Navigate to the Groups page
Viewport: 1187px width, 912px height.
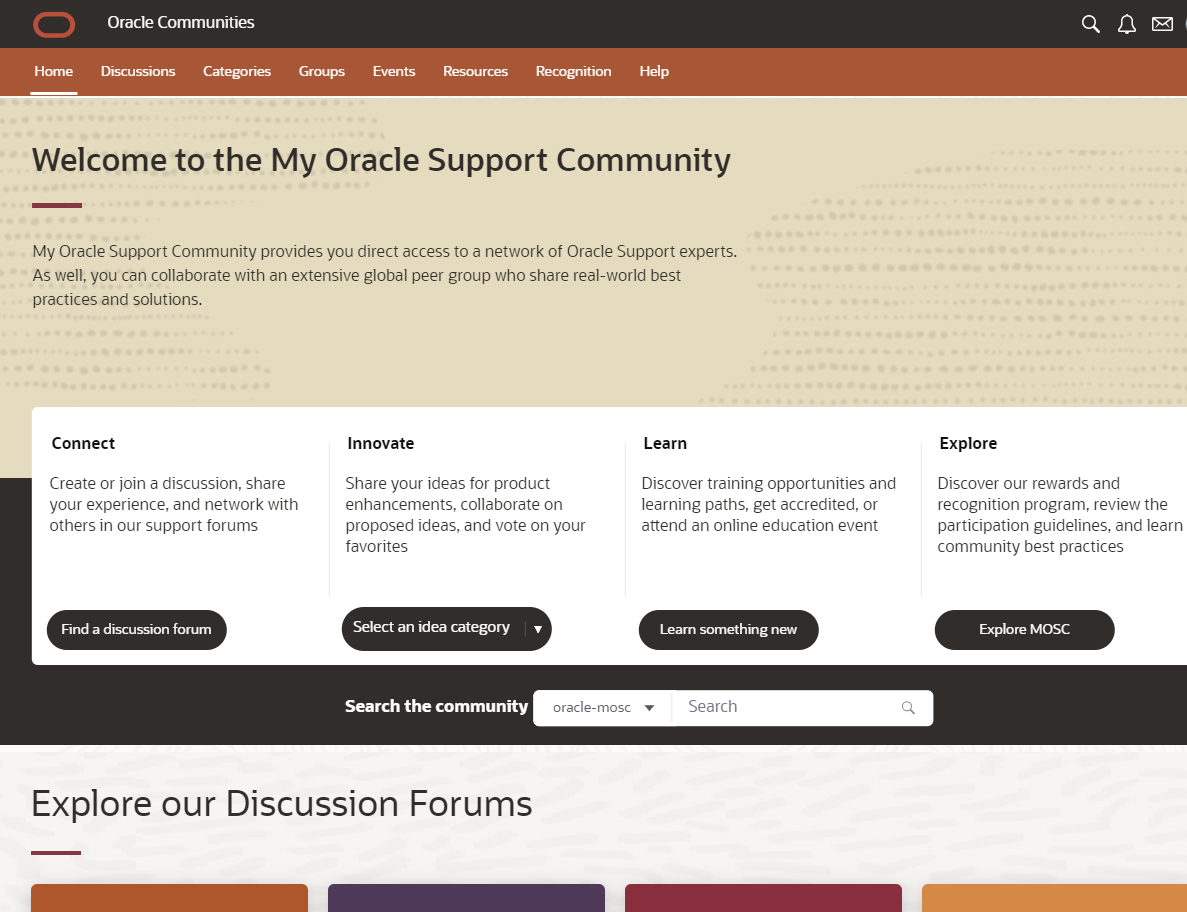[322, 72]
